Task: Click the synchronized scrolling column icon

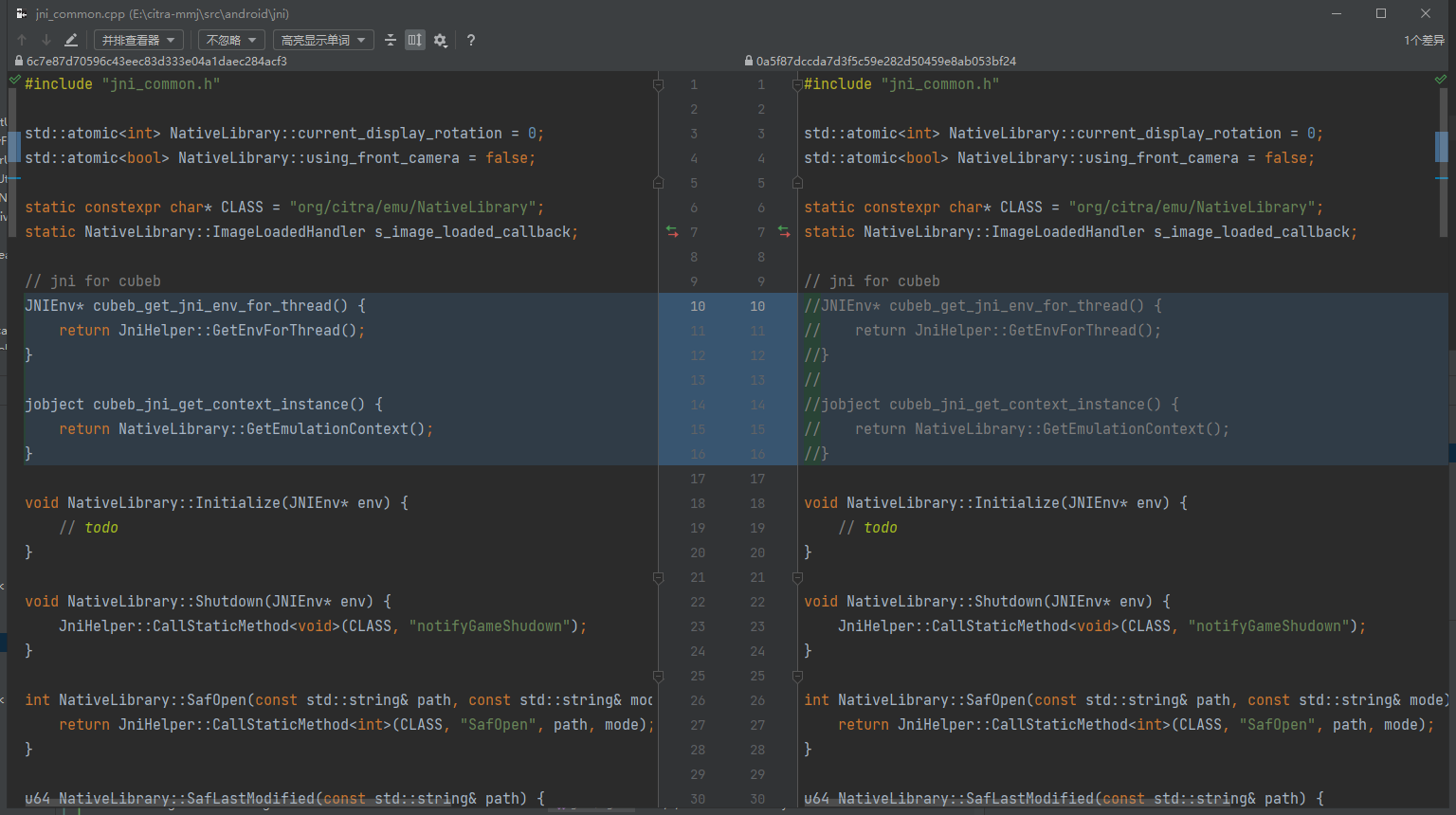Action: (414, 40)
